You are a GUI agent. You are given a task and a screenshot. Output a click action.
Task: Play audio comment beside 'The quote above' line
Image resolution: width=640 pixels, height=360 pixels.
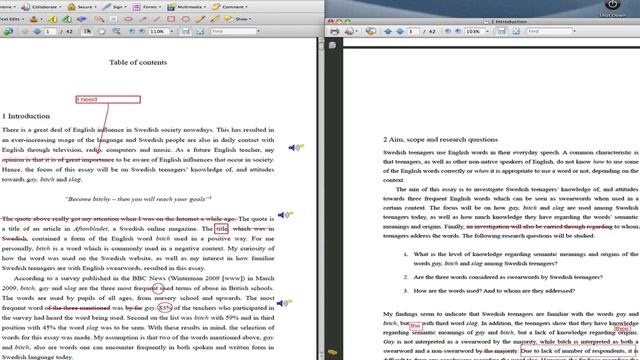tap(285, 215)
